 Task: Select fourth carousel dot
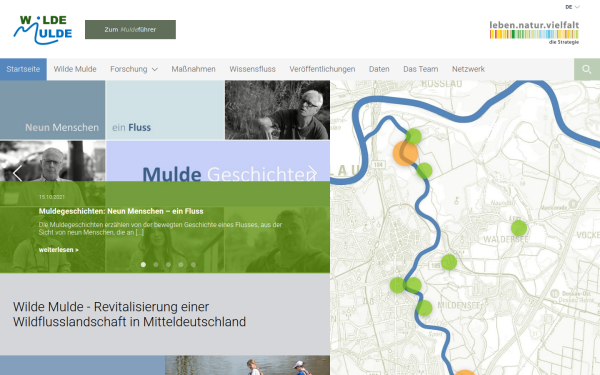181,264
